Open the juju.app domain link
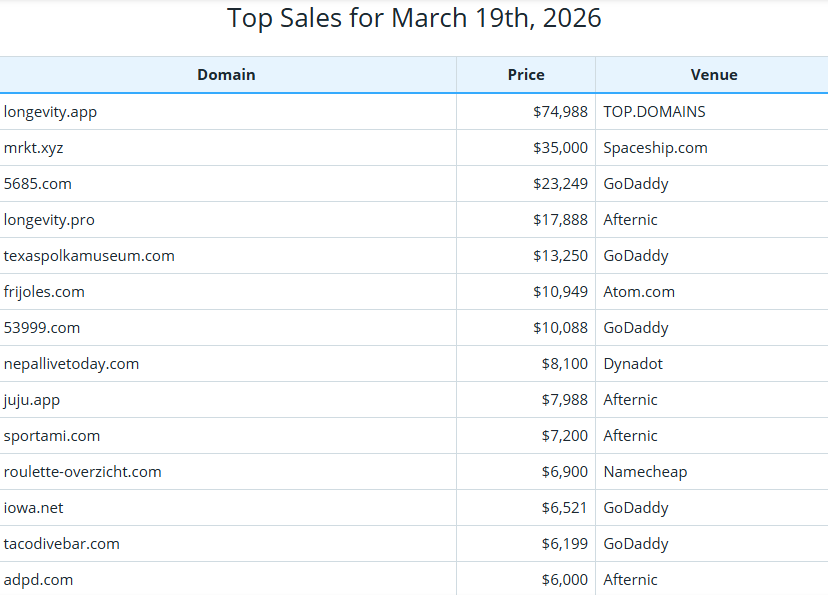The width and height of the screenshot is (828, 595). click(30, 399)
